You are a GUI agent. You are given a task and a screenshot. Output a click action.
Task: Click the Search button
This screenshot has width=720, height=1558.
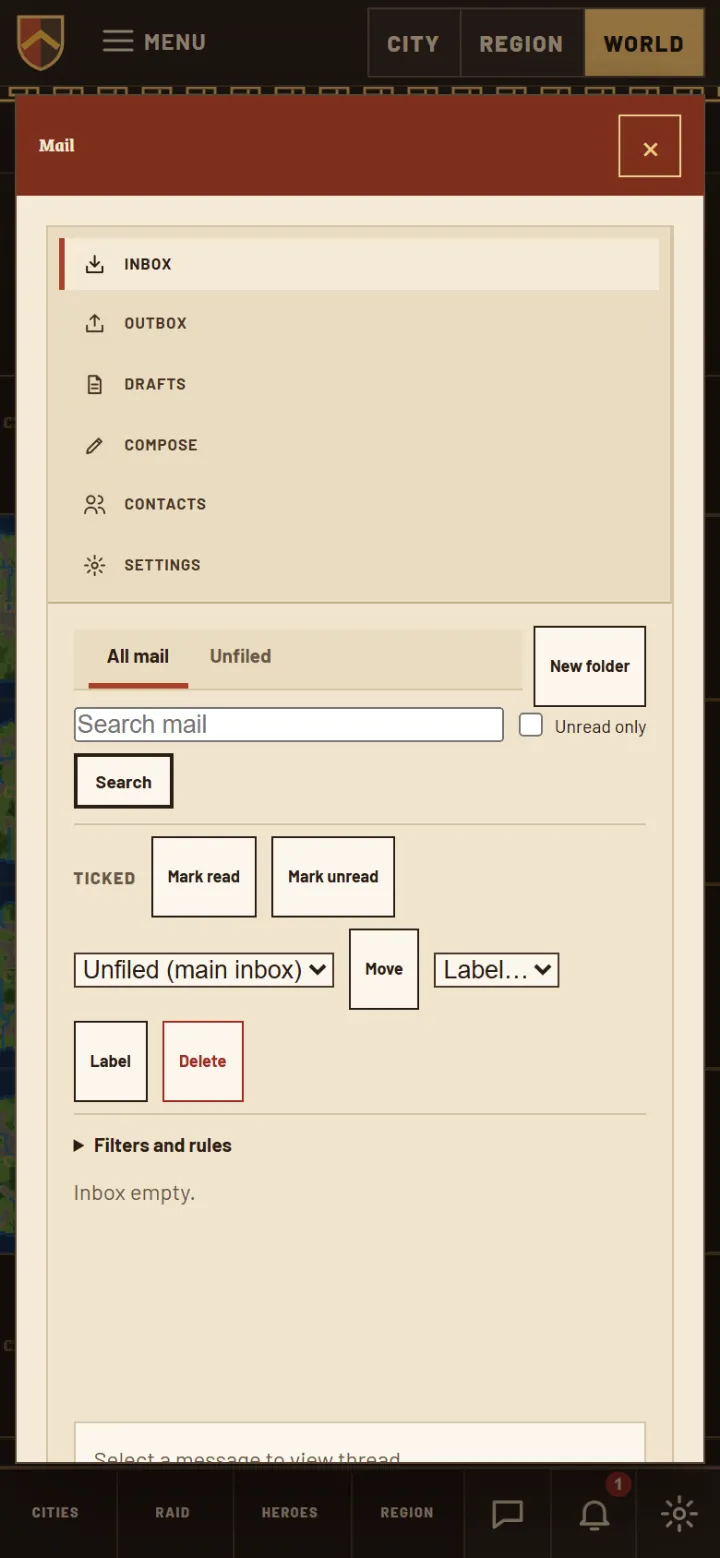click(124, 781)
